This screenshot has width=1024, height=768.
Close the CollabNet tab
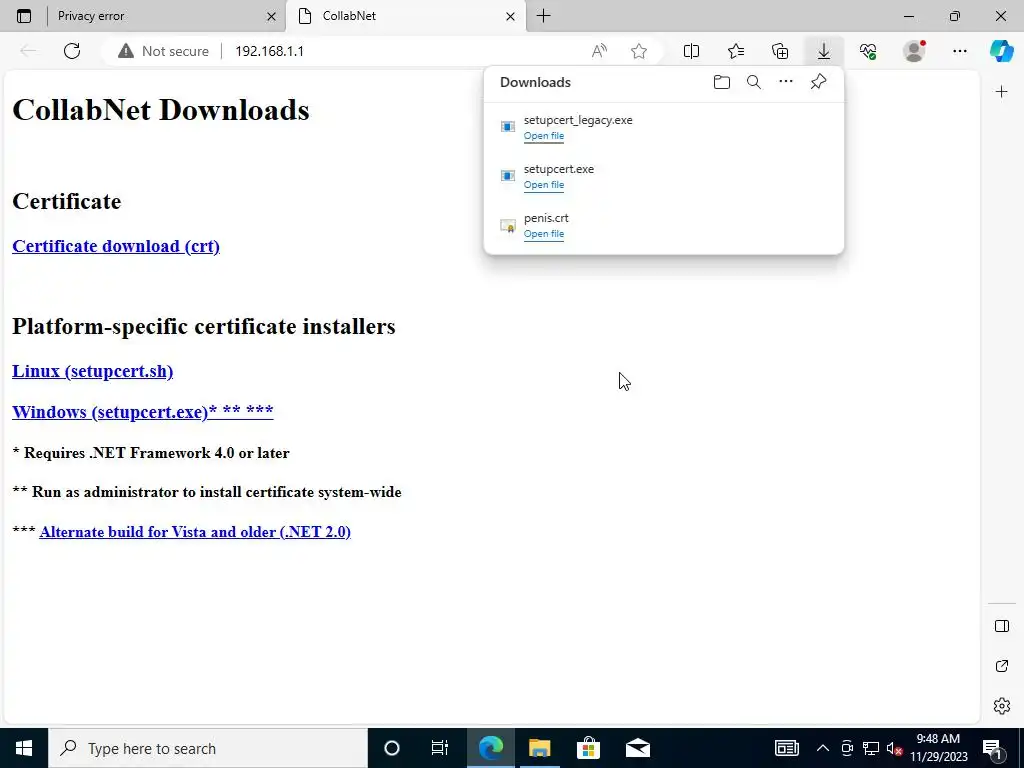(511, 16)
